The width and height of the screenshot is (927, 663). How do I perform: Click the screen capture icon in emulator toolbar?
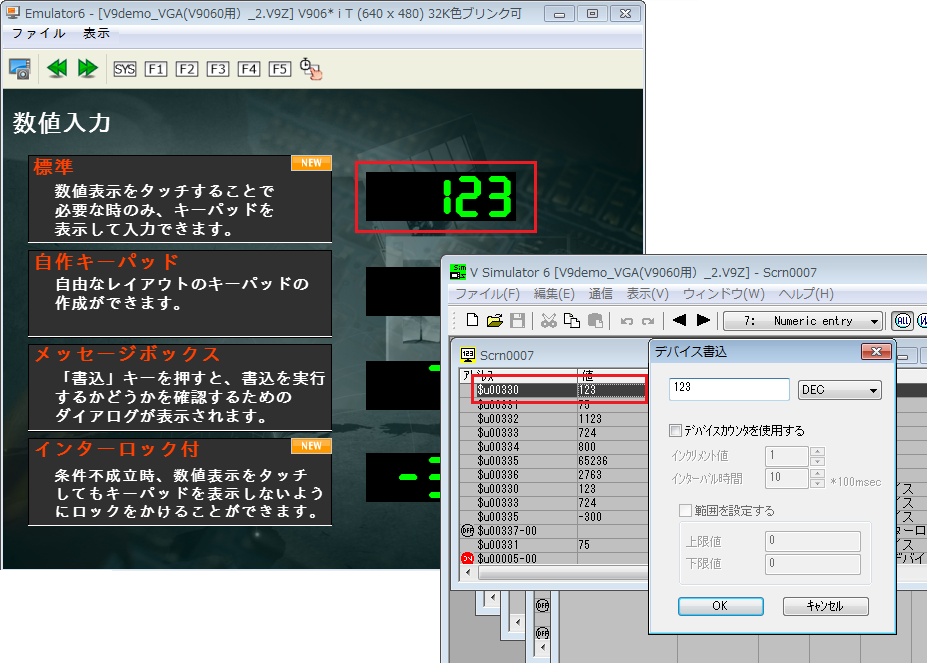[19, 68]
